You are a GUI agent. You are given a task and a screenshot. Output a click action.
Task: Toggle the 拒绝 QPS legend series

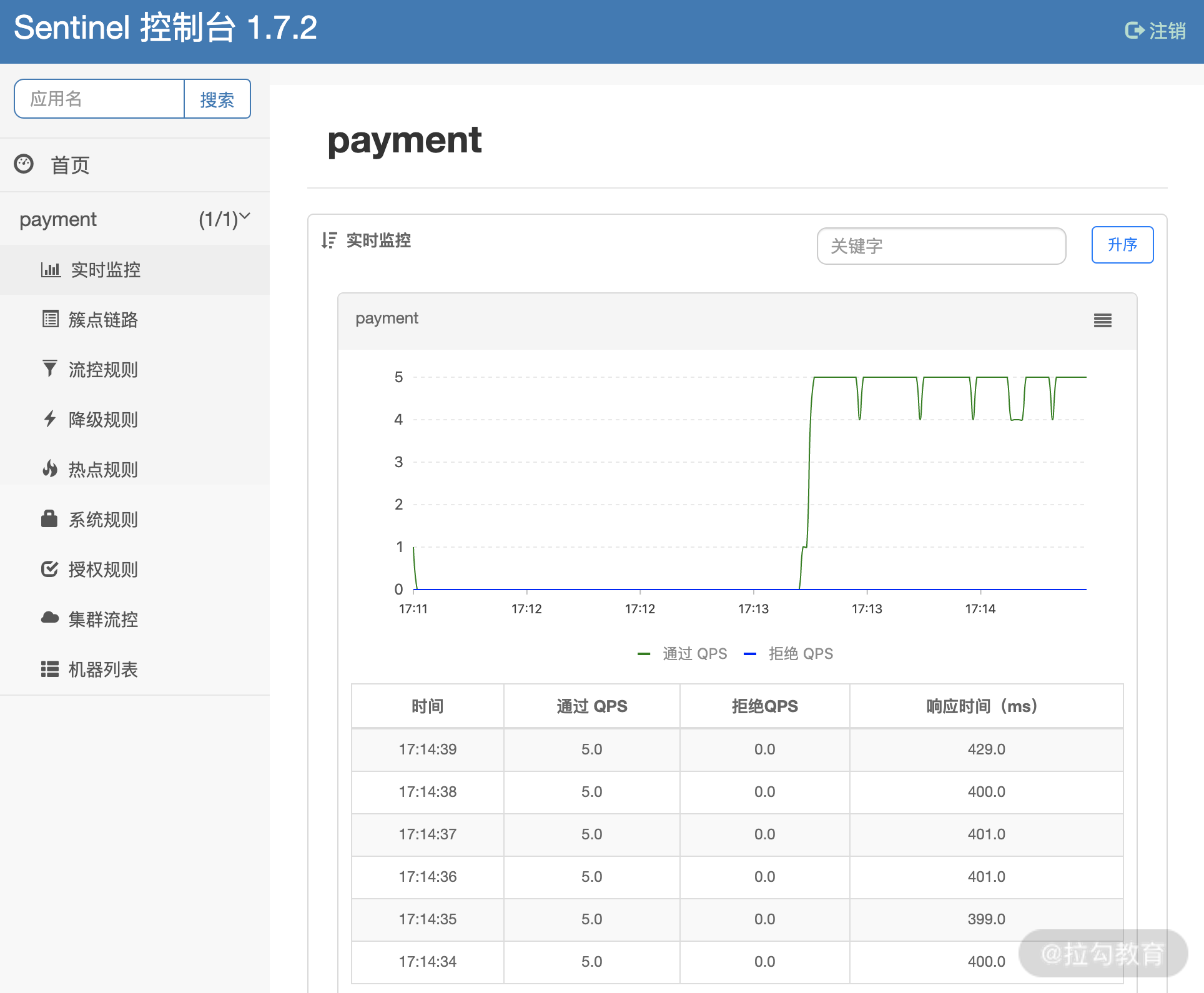(788, 654)
